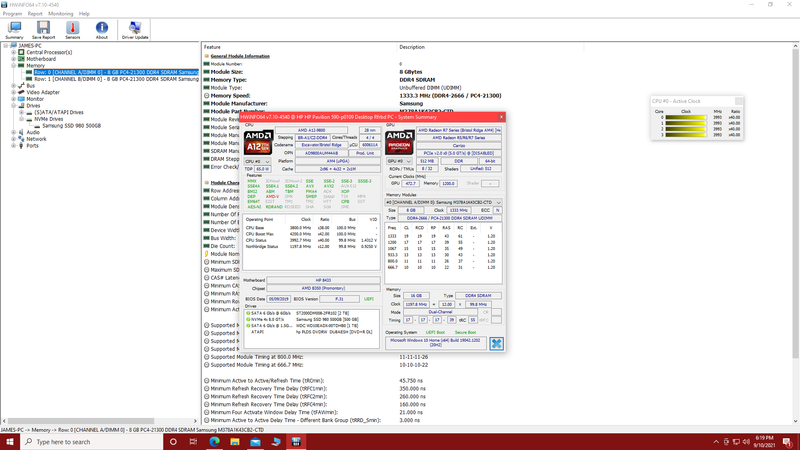Screen dimensions: 800x450
Task: Select Row: 0 CHANNEL A/DIMM 0 memory
Action: pyautogui.click(x=116, y=72)
